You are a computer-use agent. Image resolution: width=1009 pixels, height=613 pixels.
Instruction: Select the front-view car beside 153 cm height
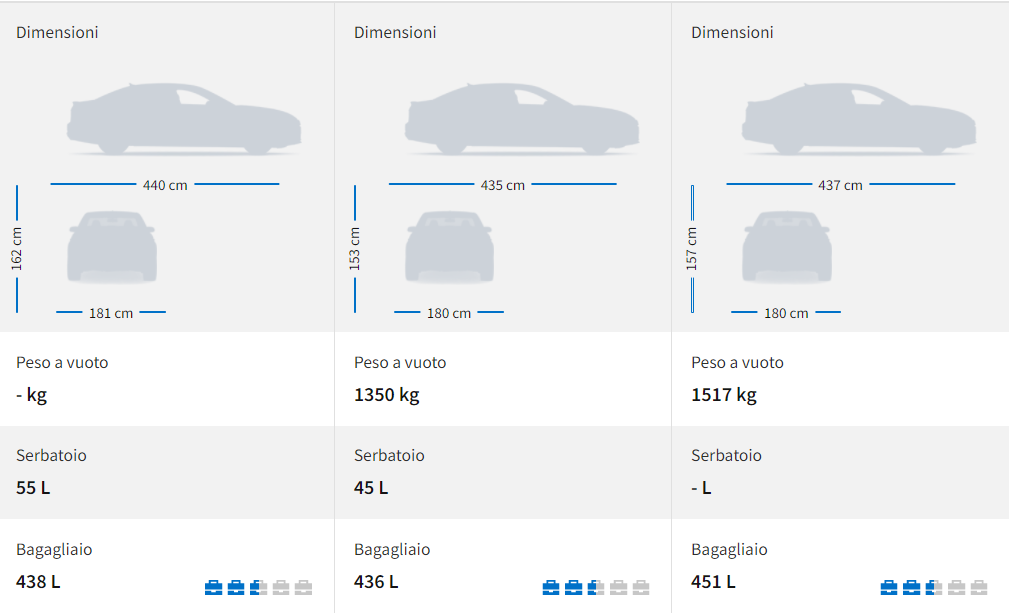(x=450, y=246)
